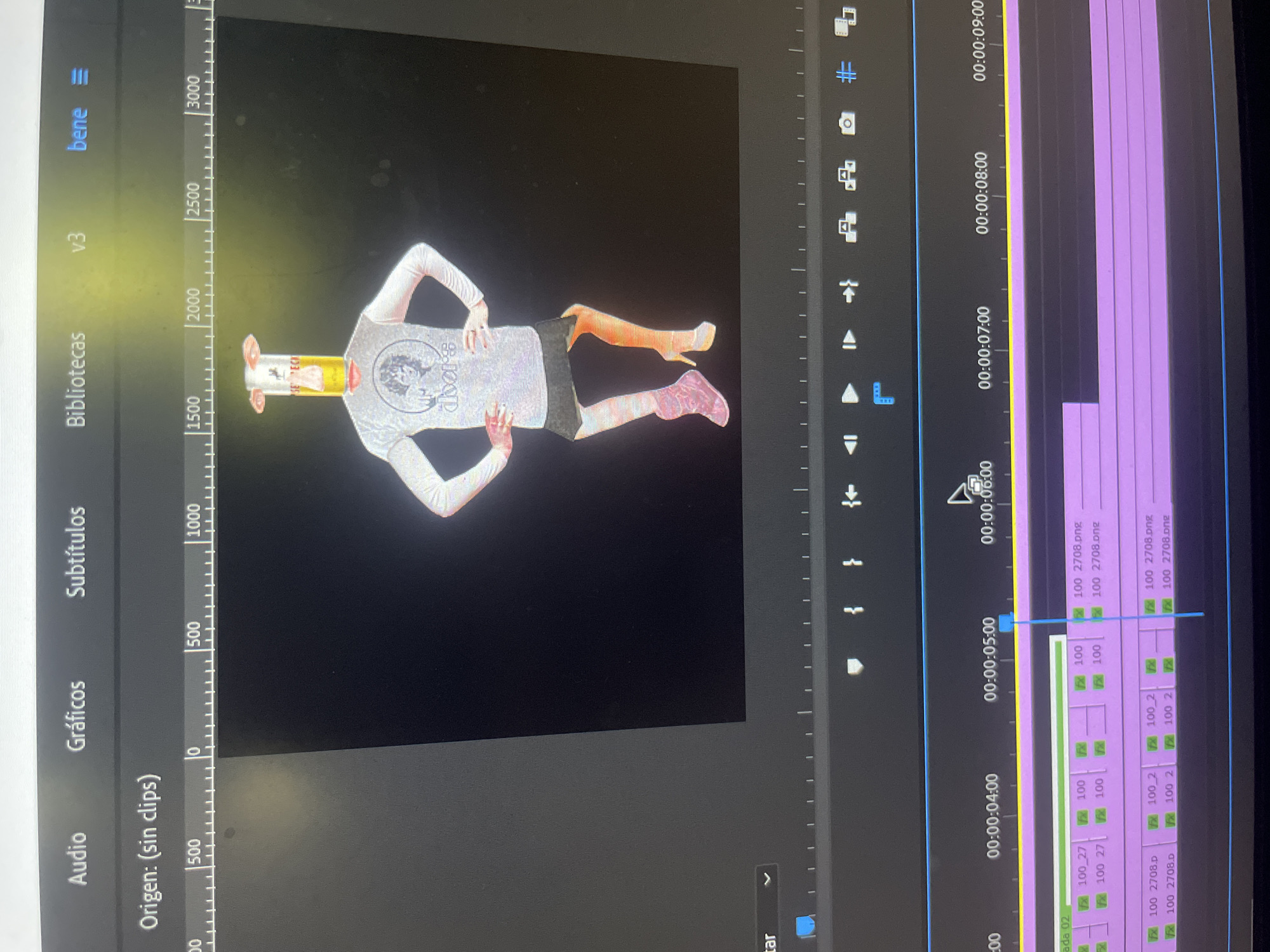This screenshot has width=1270, height=952.
Task: Select the bene workspace tab
Action: tap(78, 129)
